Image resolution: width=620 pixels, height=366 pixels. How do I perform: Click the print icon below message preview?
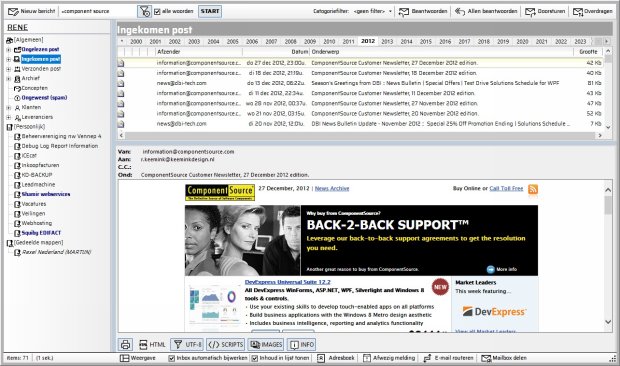[x=125, y=344]
